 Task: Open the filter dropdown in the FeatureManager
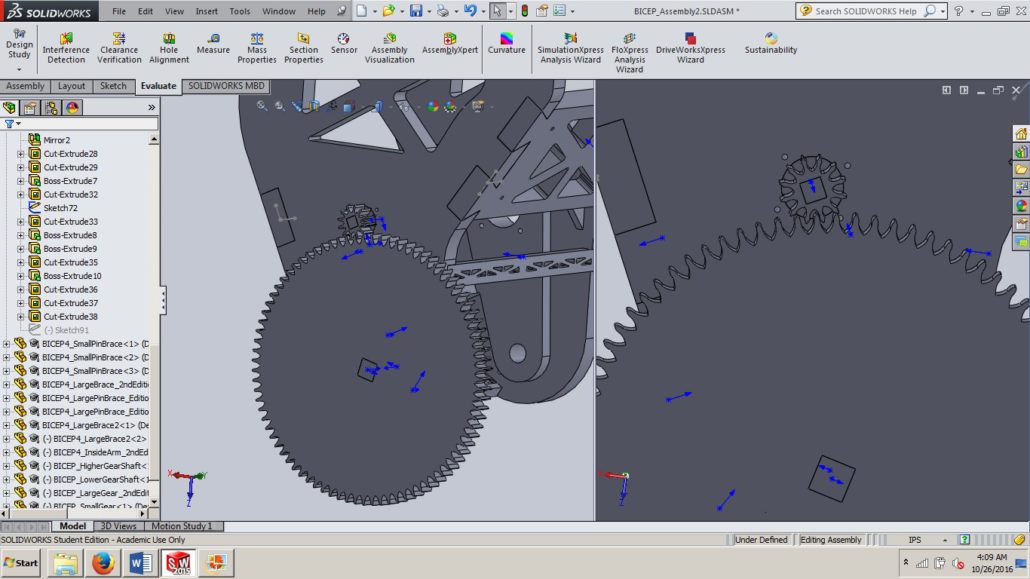point(16,124)
